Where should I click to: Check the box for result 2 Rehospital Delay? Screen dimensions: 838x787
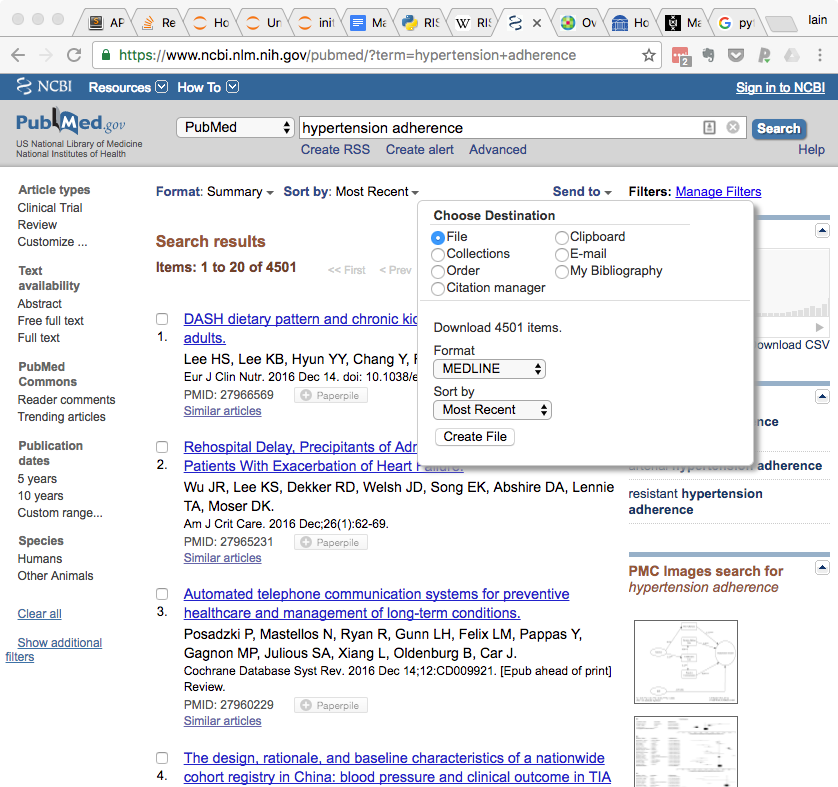[x=162, y=447]
